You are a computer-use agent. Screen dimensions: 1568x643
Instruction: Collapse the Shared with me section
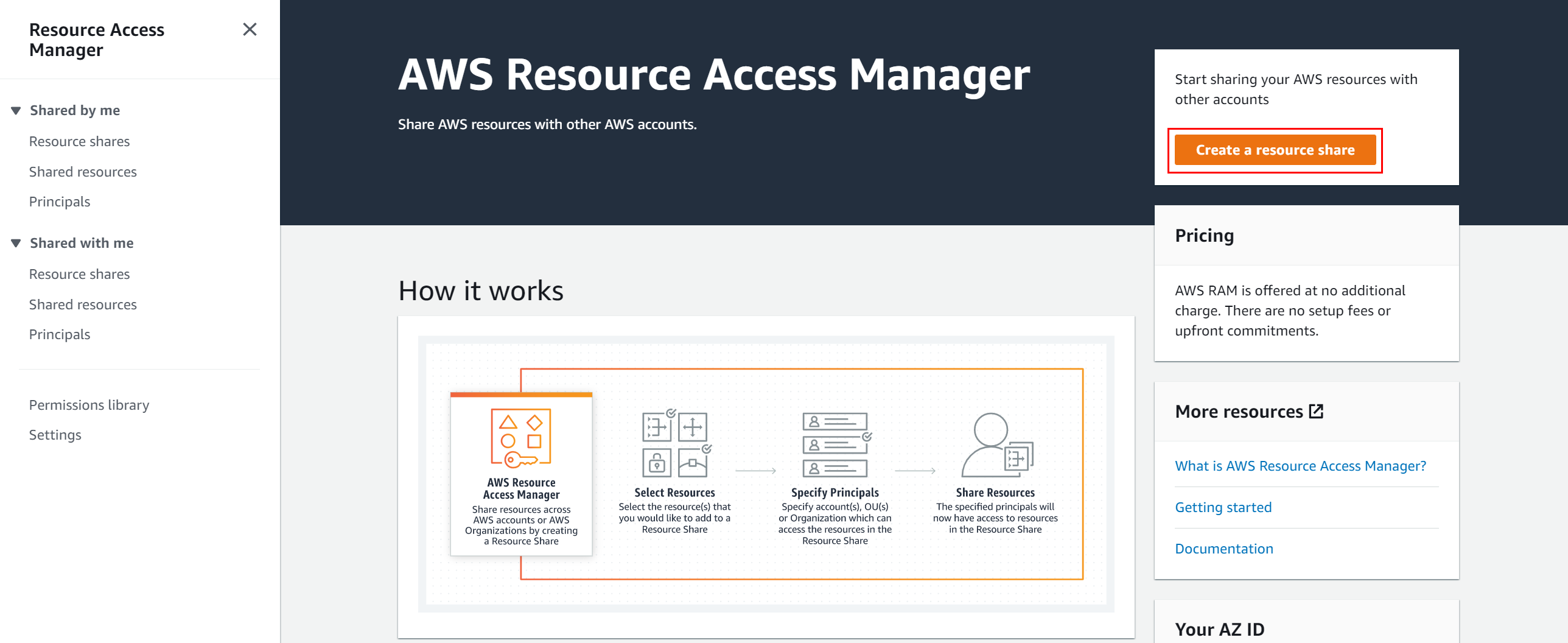(x=16, y=242)
